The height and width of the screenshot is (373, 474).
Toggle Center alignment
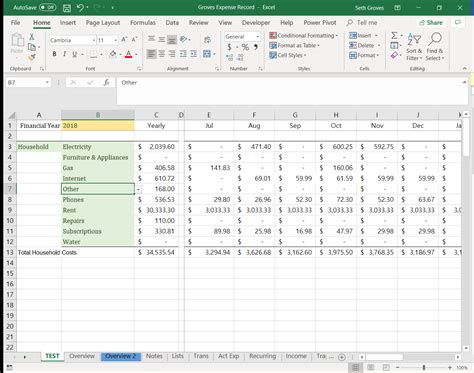pyautogui.click(x=162, y=54)
